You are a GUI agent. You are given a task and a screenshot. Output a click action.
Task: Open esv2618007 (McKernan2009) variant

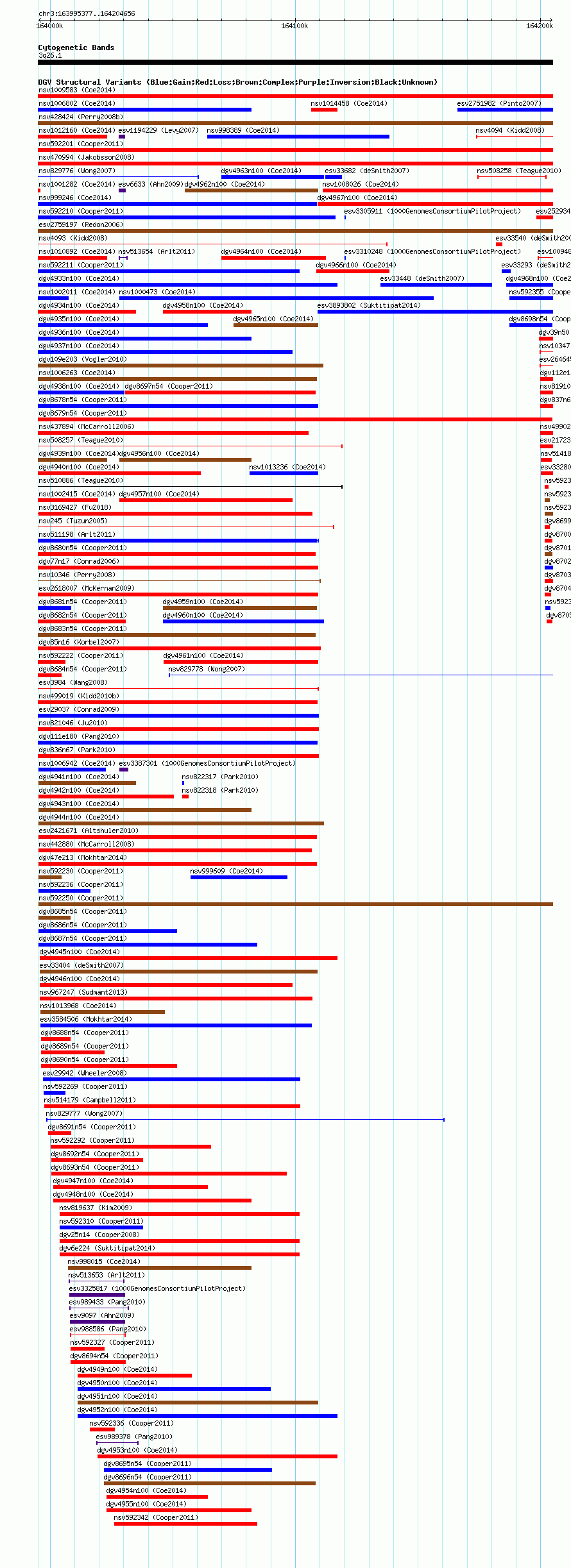(x=87, y=588)
